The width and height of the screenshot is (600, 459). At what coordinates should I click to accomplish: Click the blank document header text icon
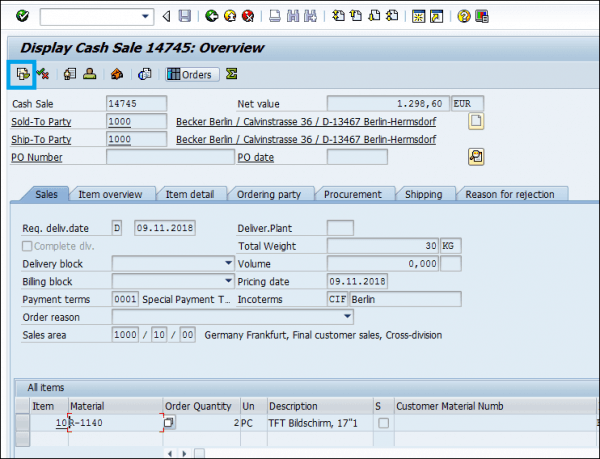[x=476, y=121]
